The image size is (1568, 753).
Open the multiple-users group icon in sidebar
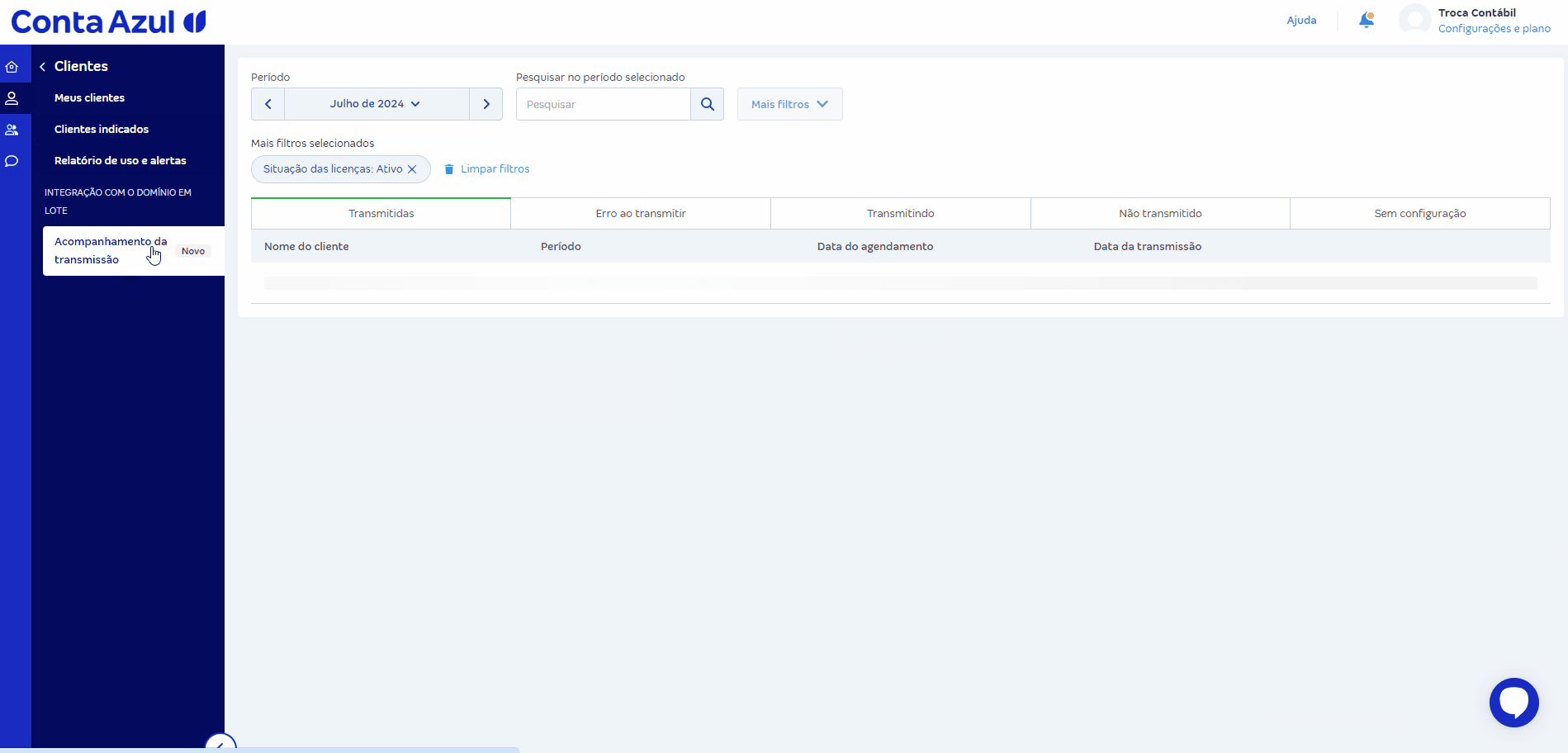12,130
